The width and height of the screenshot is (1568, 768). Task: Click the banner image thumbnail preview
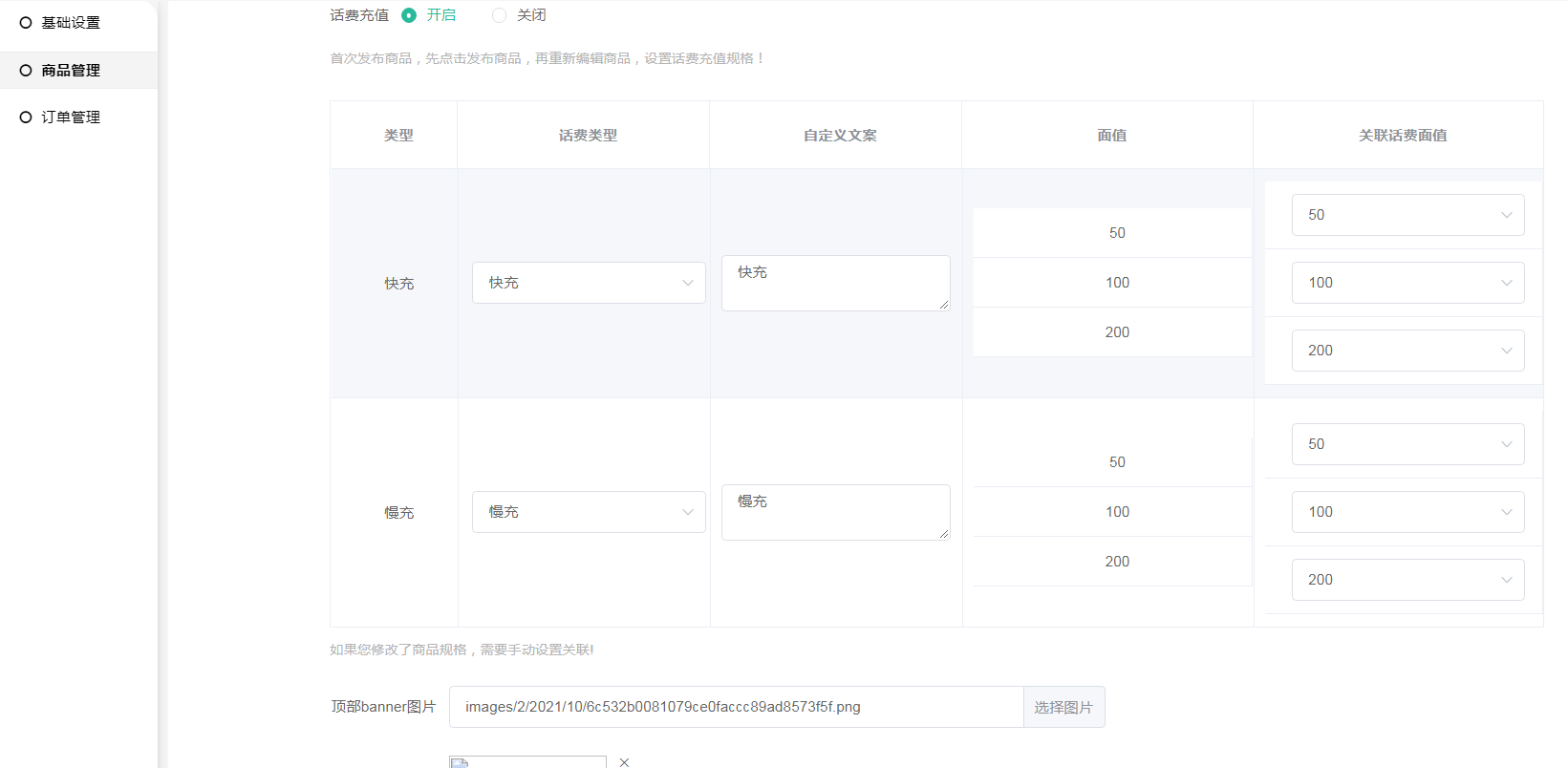[527, 762]
